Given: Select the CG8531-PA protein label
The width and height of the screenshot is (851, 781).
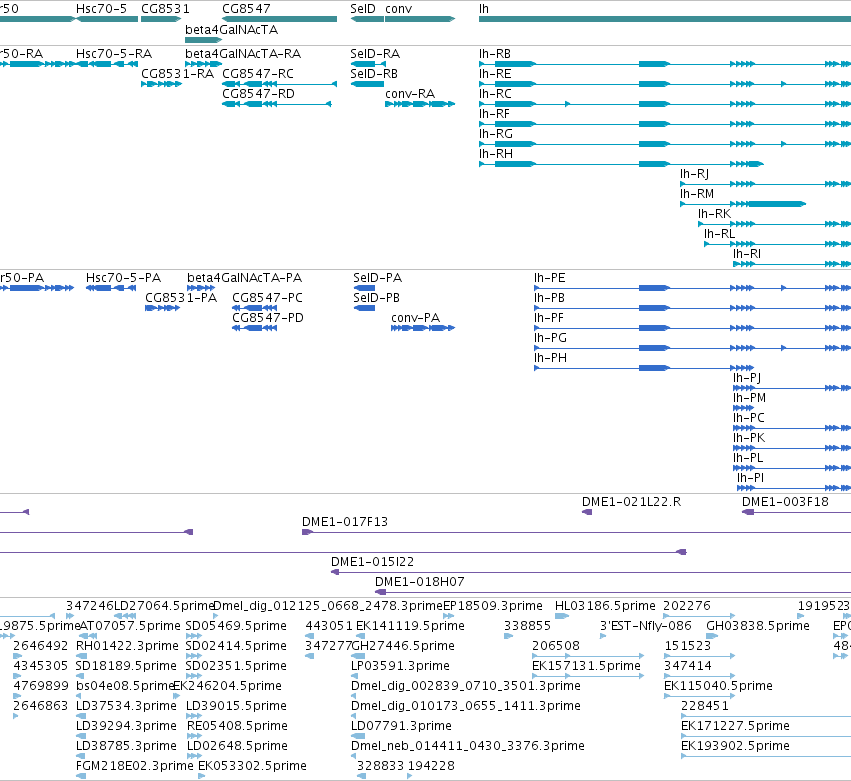Looking at the screenshot, I should (181, 297).
